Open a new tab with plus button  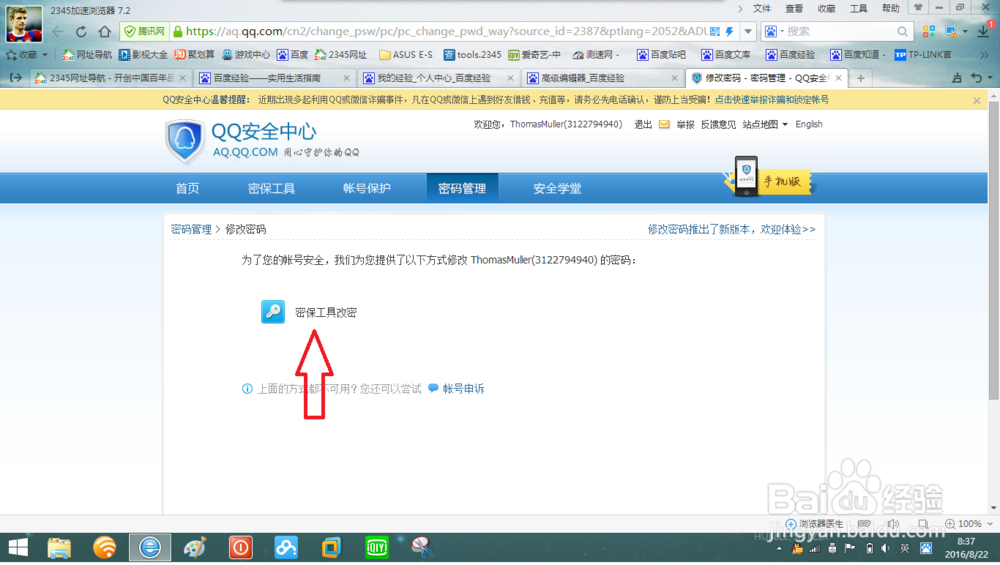(860, 78)
